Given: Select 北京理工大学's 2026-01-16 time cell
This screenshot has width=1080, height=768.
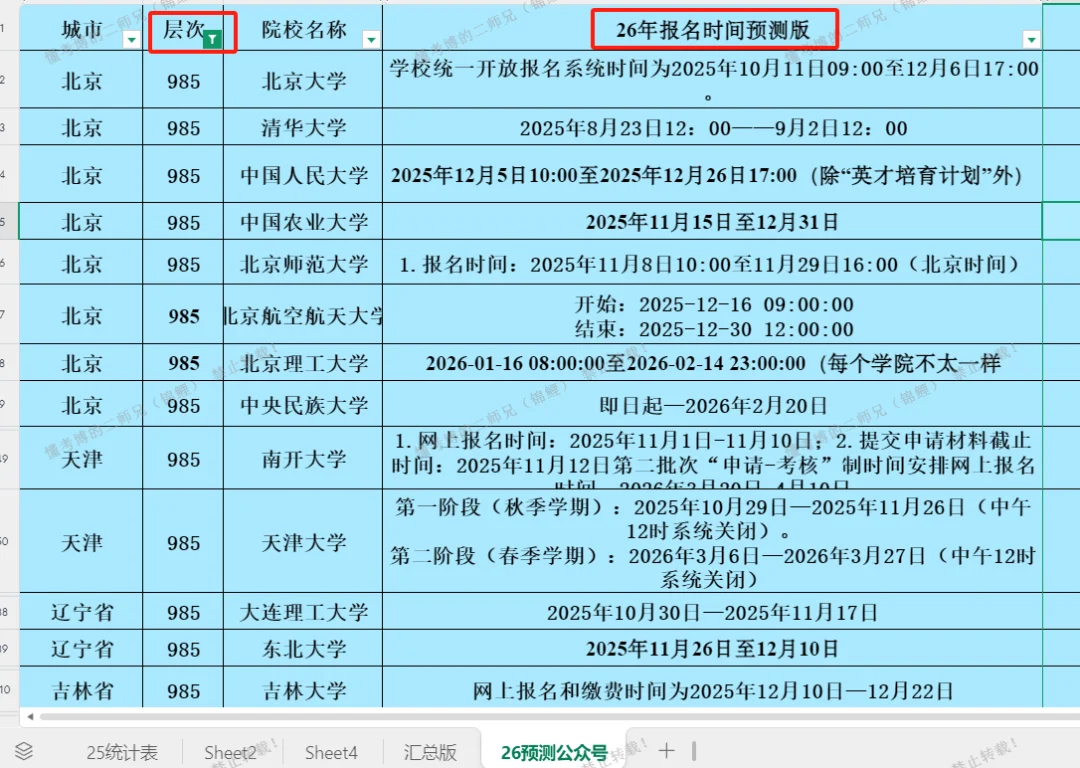Looking at the screenshot, I should [712, 363].
